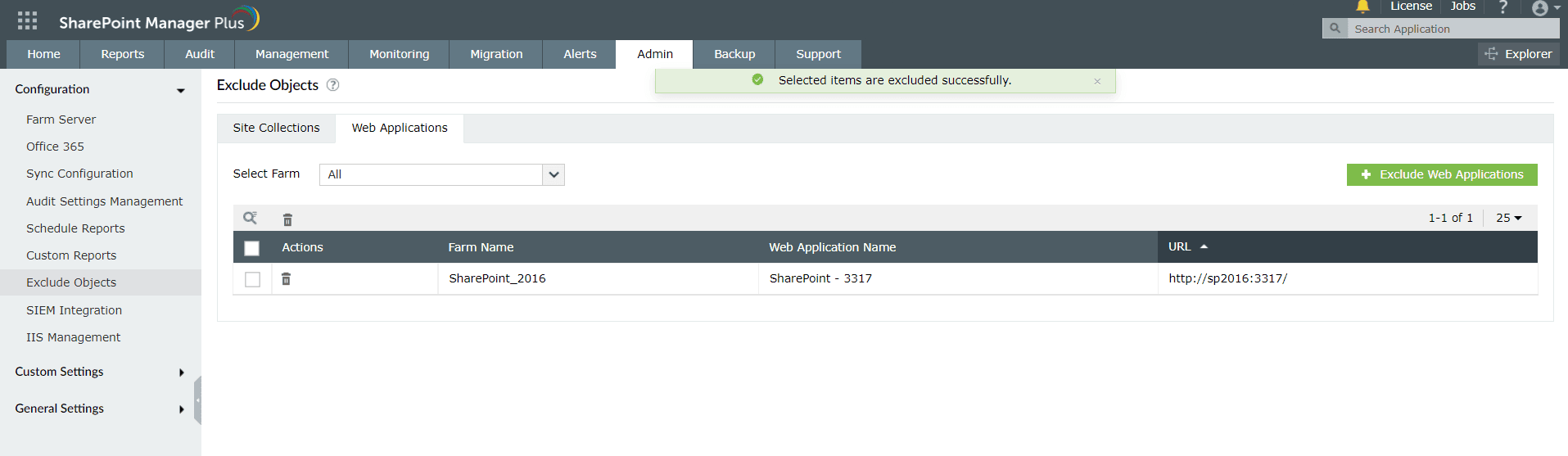Click the Search Application input field
Image resolution: width=1568 pixels, height=456 pixels.
pos(1453,29)
